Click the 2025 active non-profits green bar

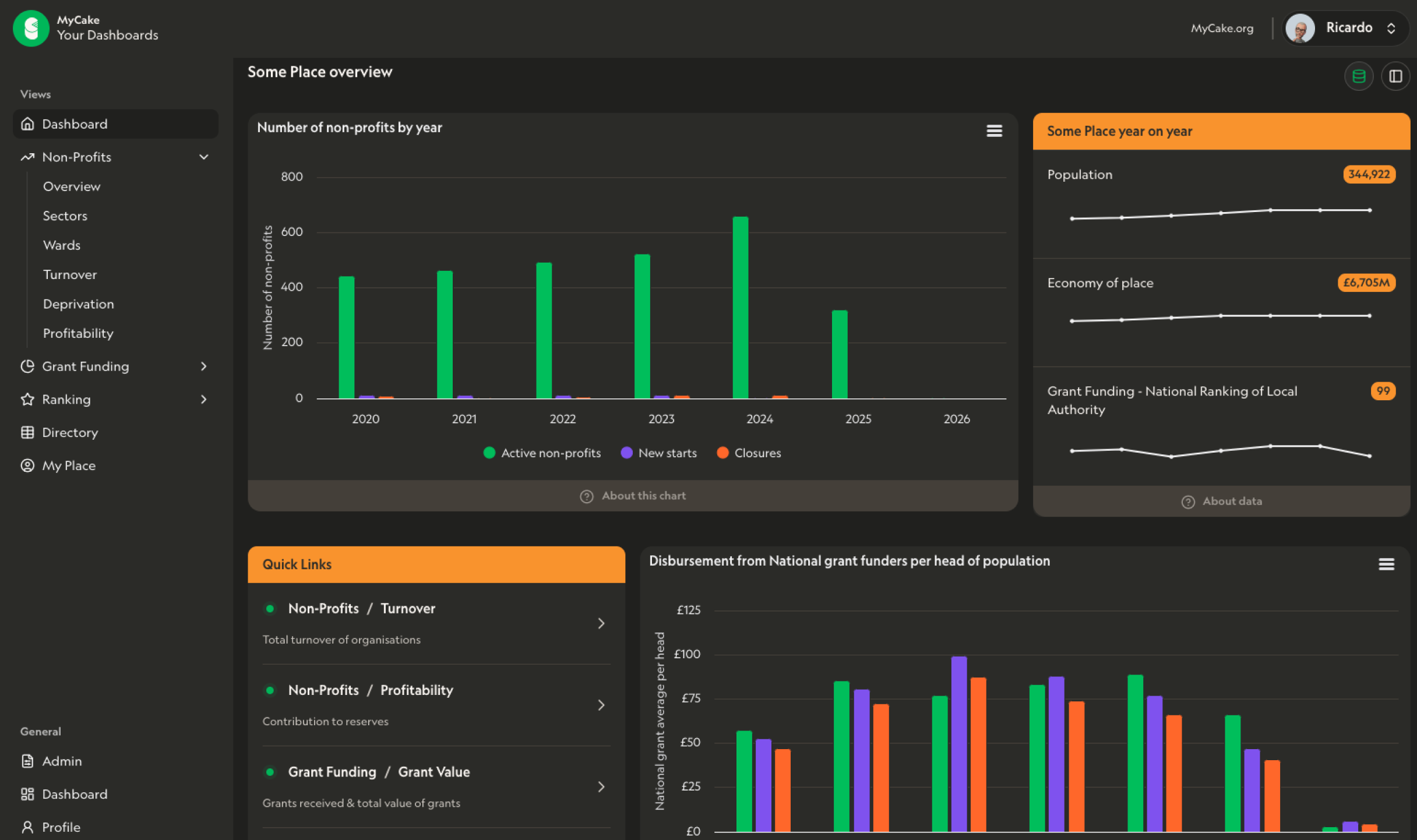pyautogui.click(x=840, y=354)
